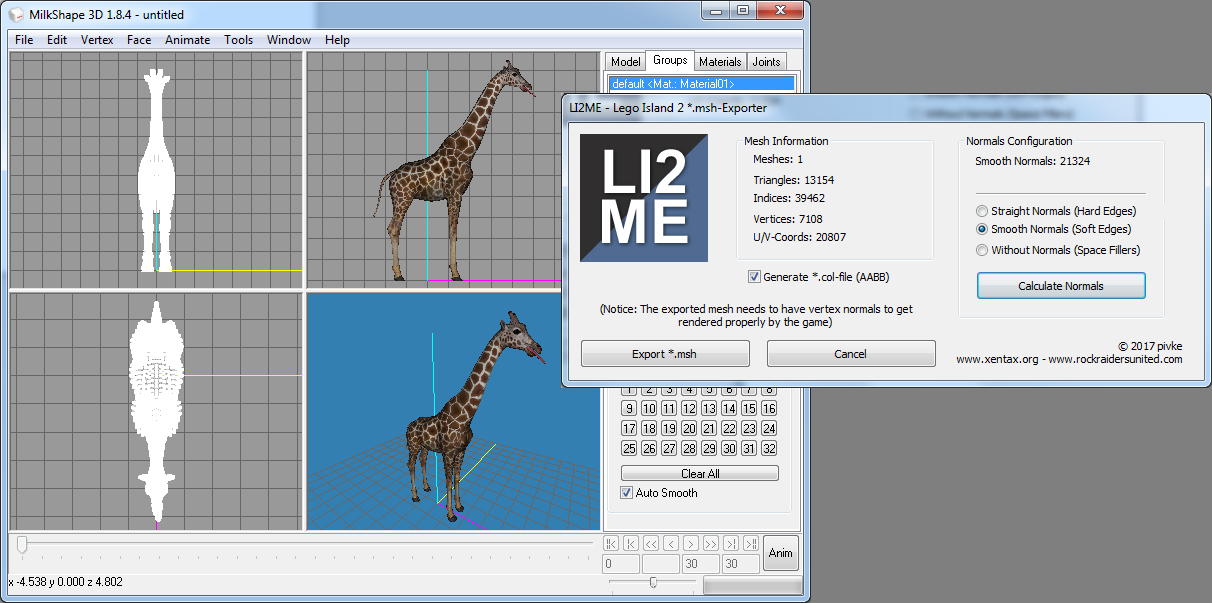Click the 3D perspective viewport with blue background
The height and width of the screenshot is (603, 1212).
[x=453, y=411]
